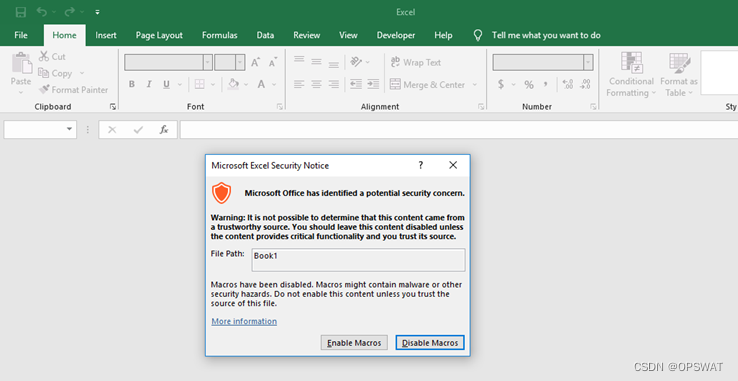Toggle Underline formatting
The image size is (738, 381).
click(x=166, y=84)
